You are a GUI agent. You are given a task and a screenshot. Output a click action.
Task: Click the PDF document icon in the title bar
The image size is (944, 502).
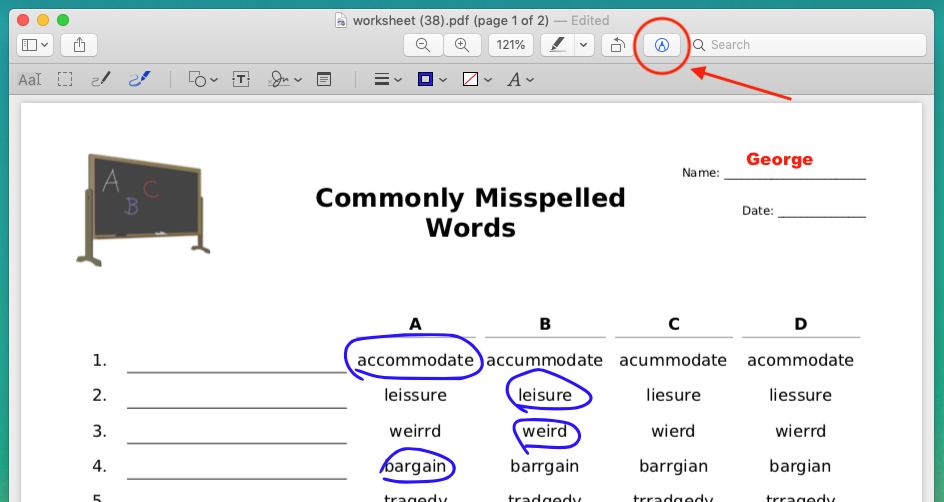coord(341,20)
